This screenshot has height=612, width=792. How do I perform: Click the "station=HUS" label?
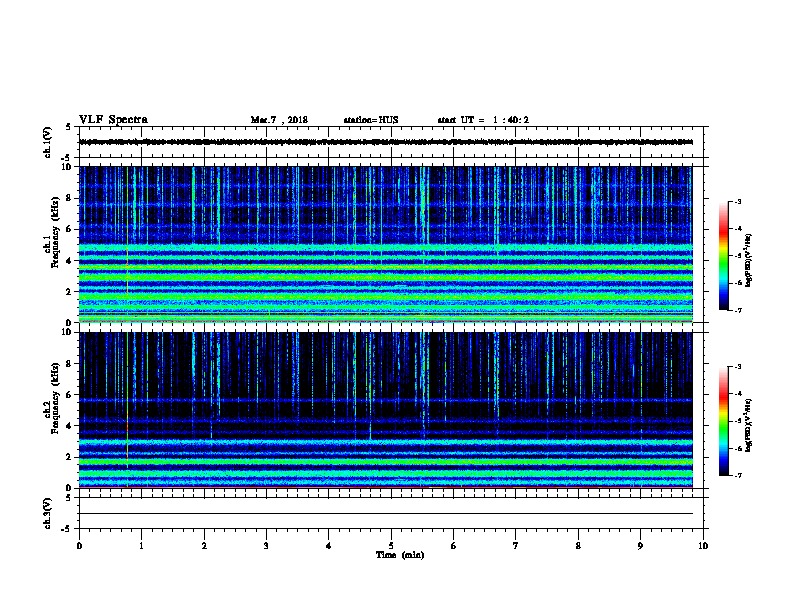point(371,120)
